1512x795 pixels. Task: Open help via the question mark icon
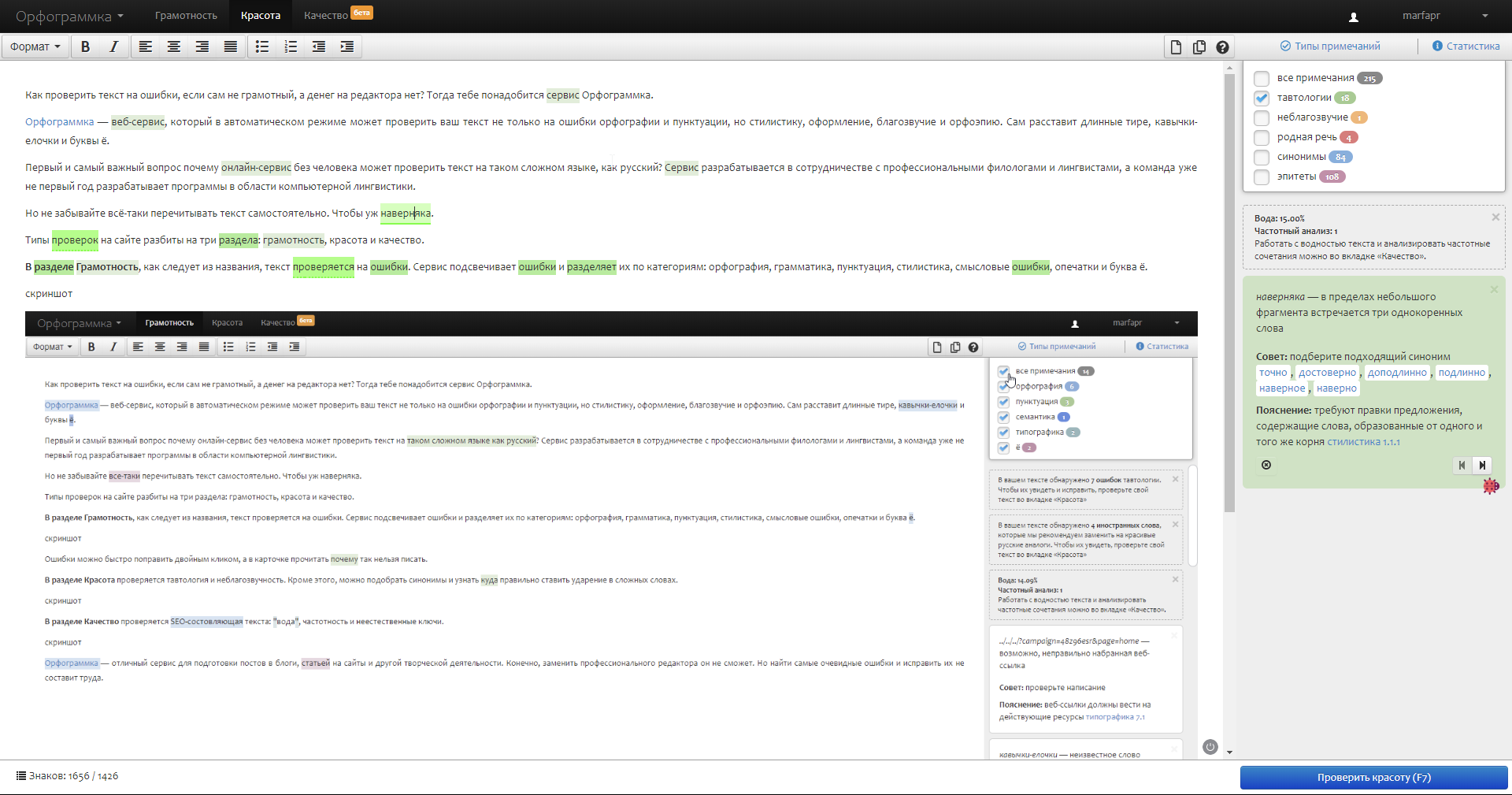click(1222, 47)
